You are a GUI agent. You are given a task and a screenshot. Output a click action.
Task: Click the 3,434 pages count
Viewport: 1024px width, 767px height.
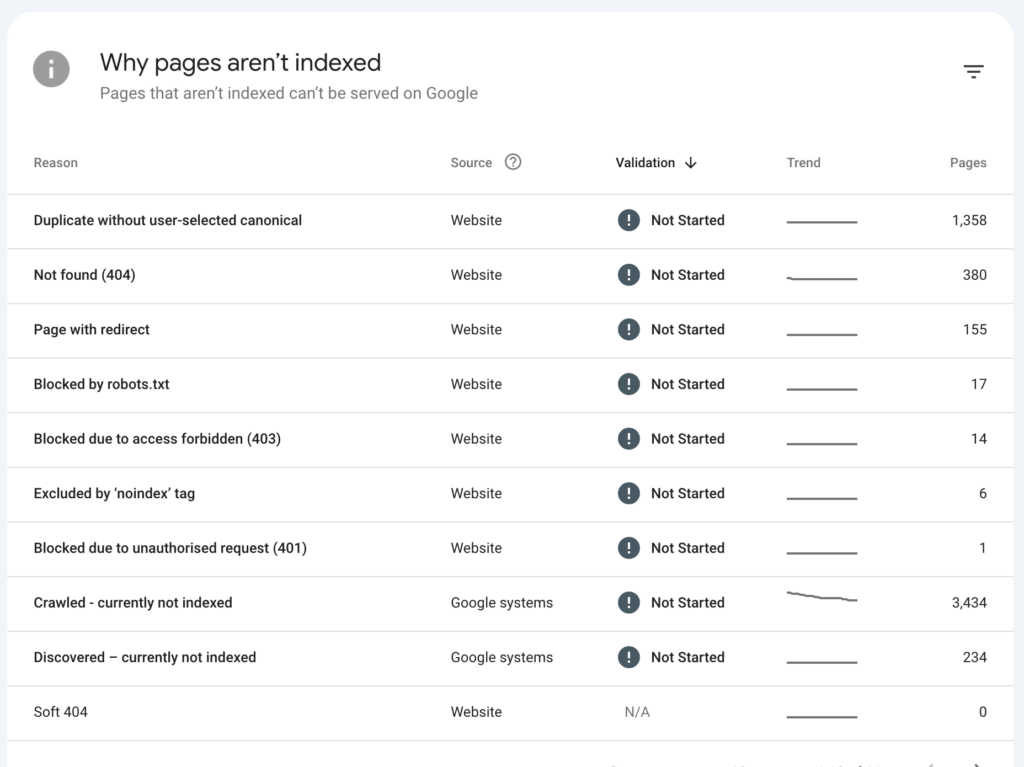pos(968,603)
